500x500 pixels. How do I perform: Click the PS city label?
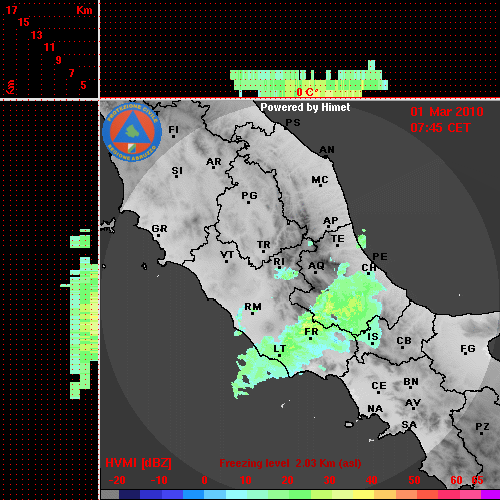[x=293, y=123]
